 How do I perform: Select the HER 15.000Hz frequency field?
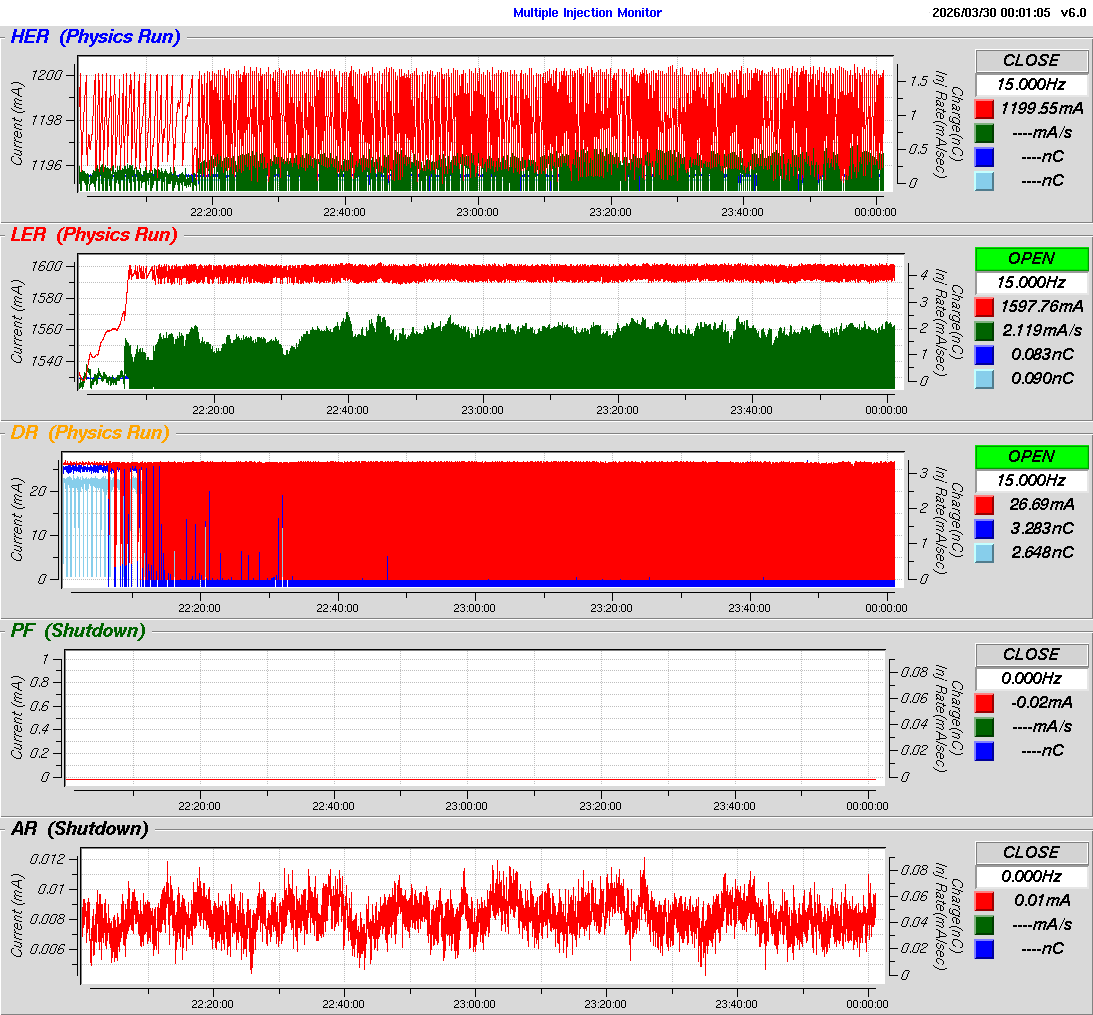(x=1031, y=84)
